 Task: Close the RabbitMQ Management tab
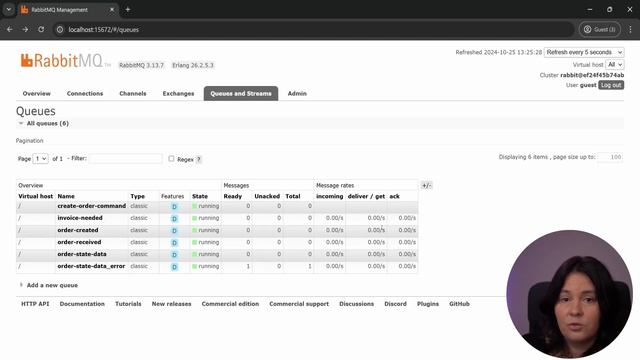tap(112, 9)
